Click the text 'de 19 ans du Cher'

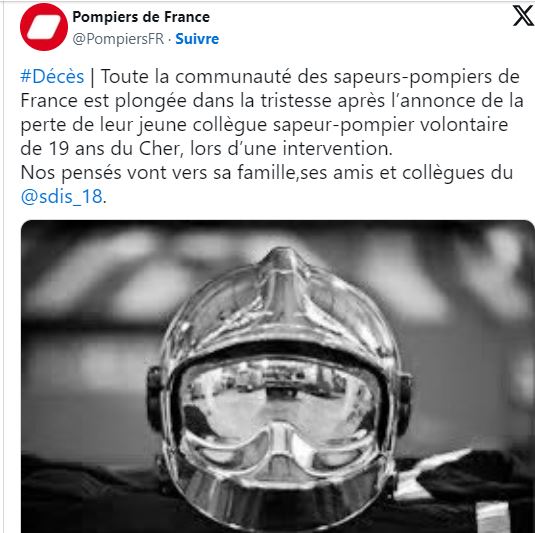click(100, 148)
